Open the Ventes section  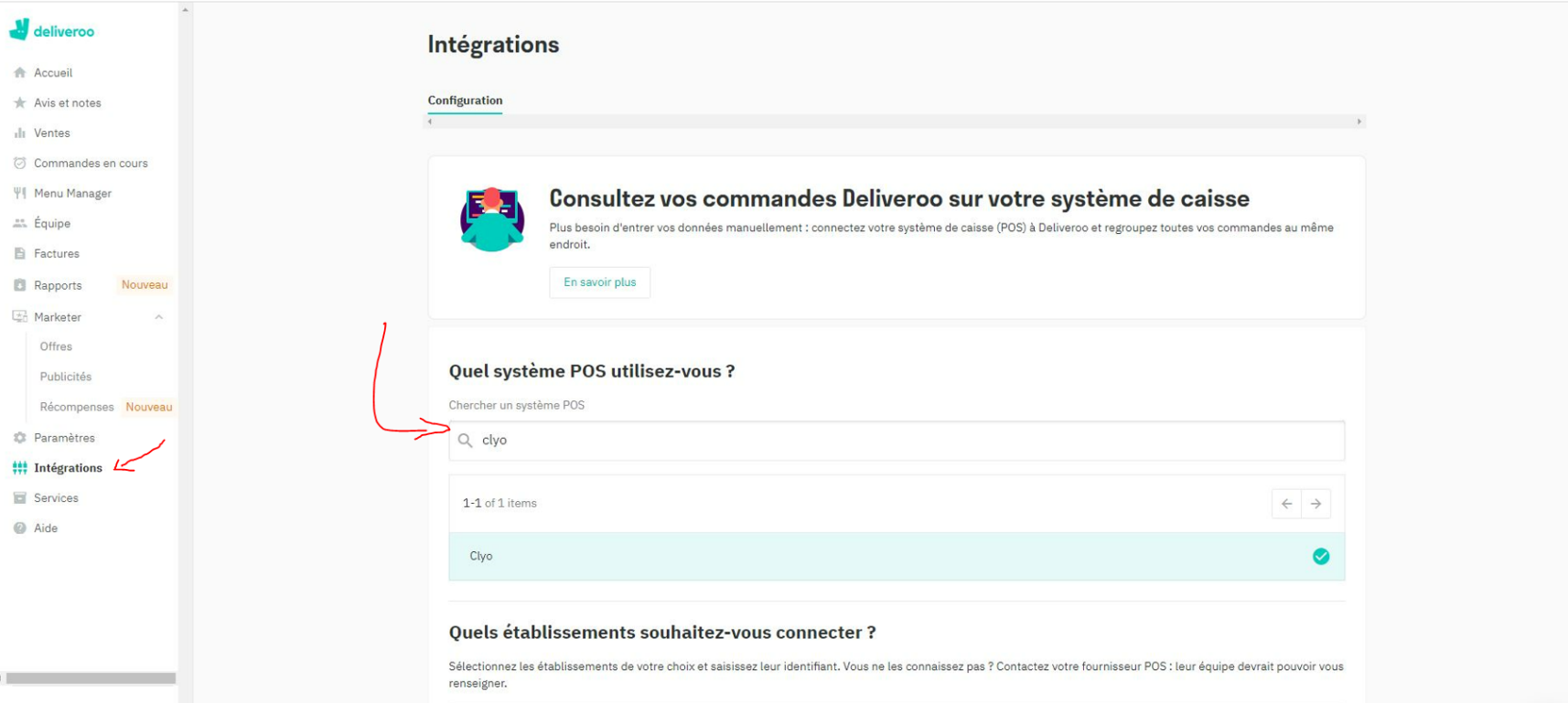[x=52, y=133]
